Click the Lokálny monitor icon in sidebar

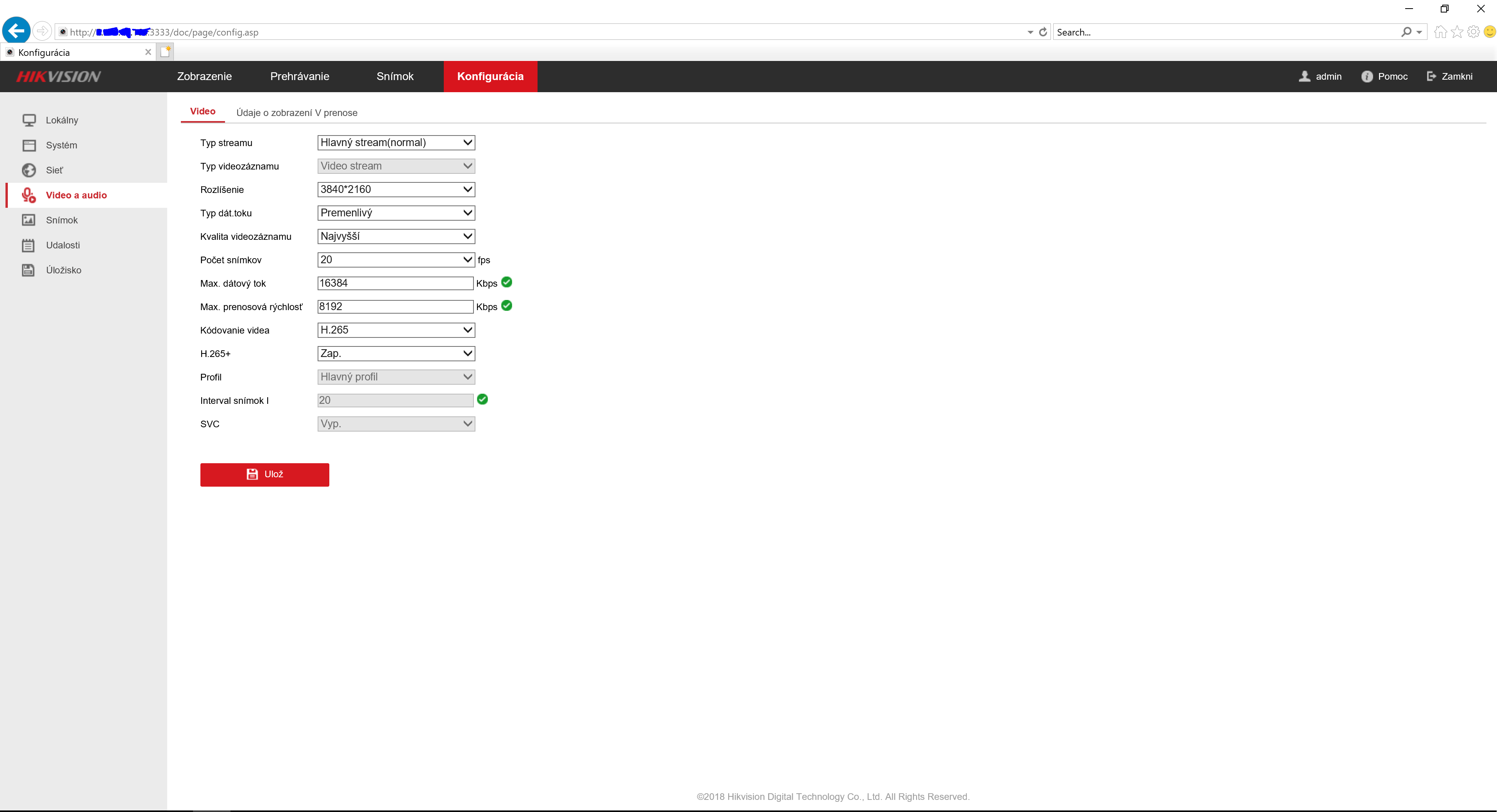[x=29, y=120]
